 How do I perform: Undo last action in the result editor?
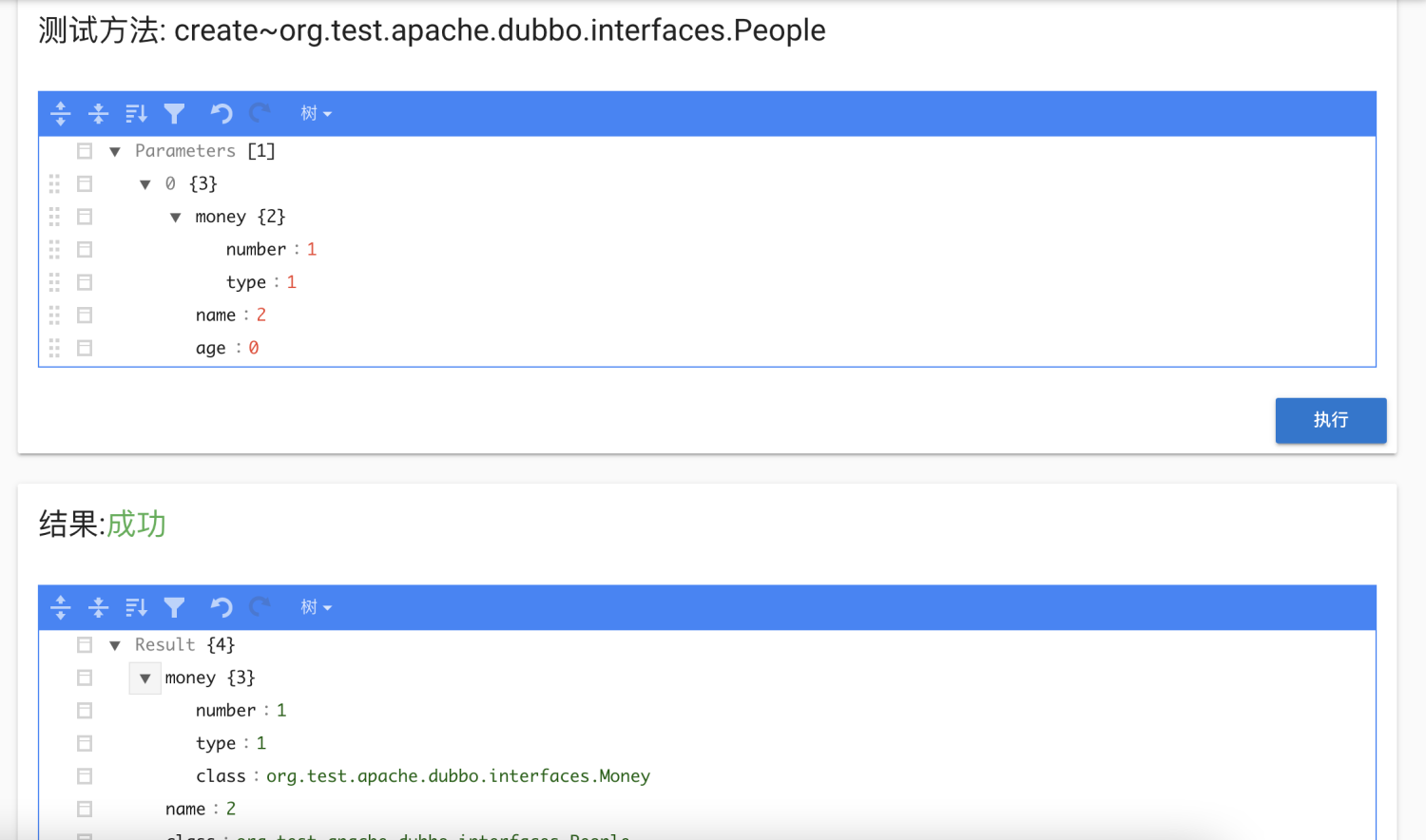coord(222,607)
